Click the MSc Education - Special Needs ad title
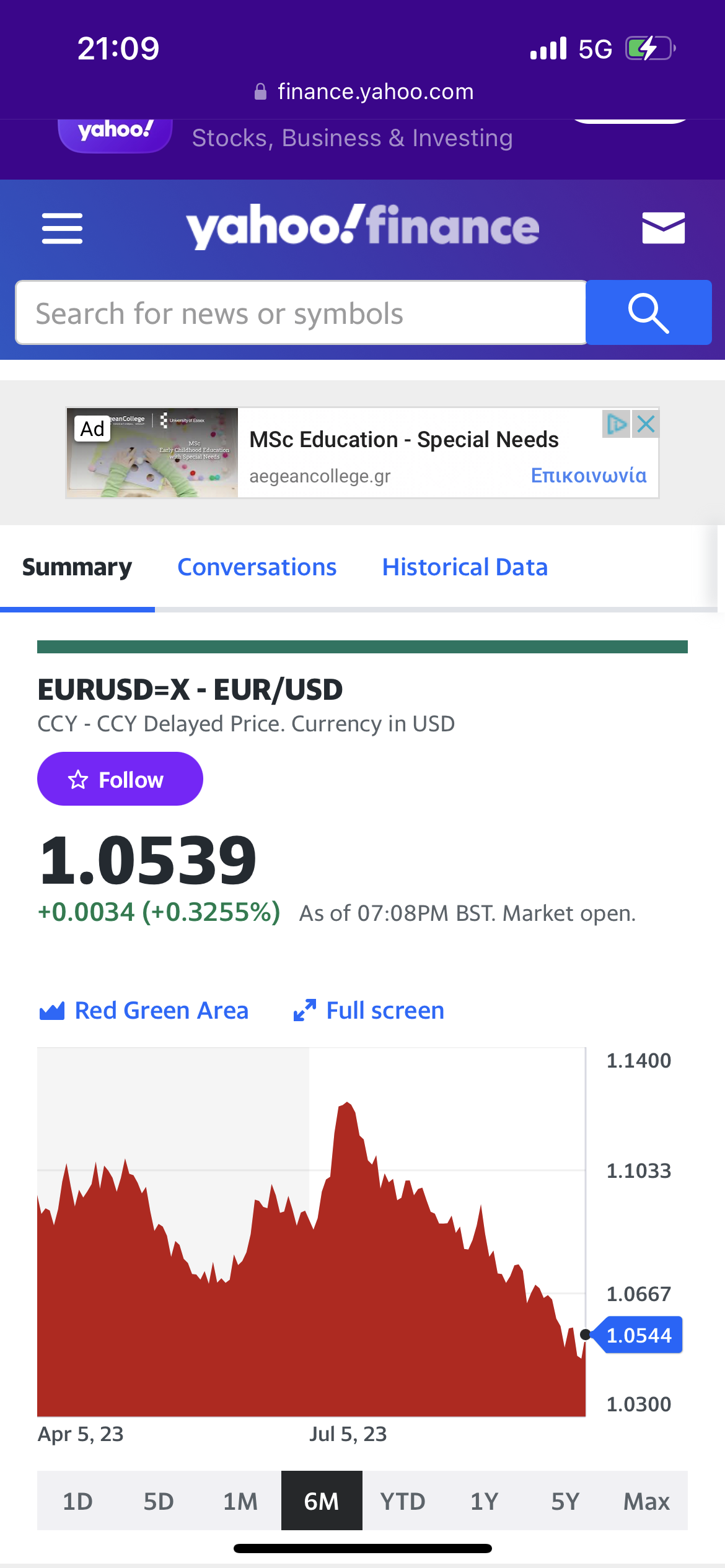Screen dimensions: 725x1568 404,440
